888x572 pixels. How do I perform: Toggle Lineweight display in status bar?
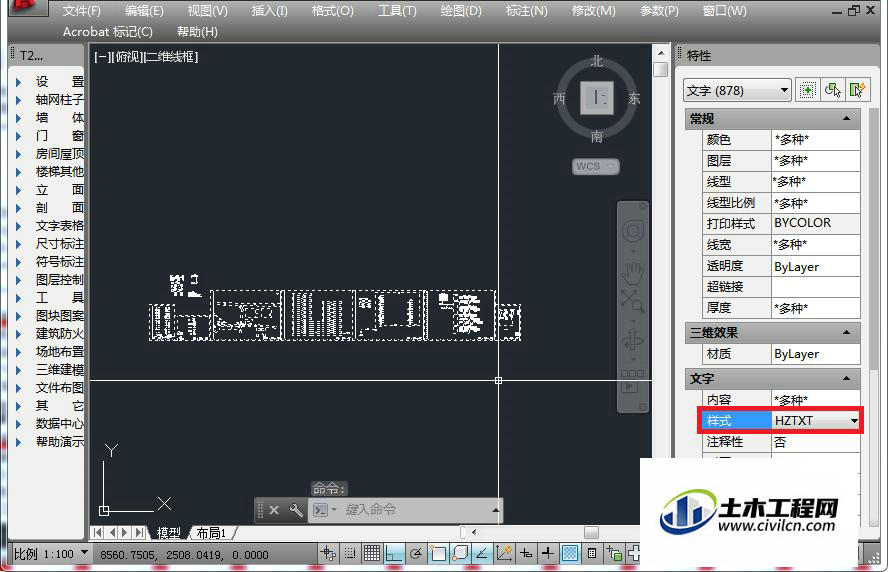coord(548,553)
